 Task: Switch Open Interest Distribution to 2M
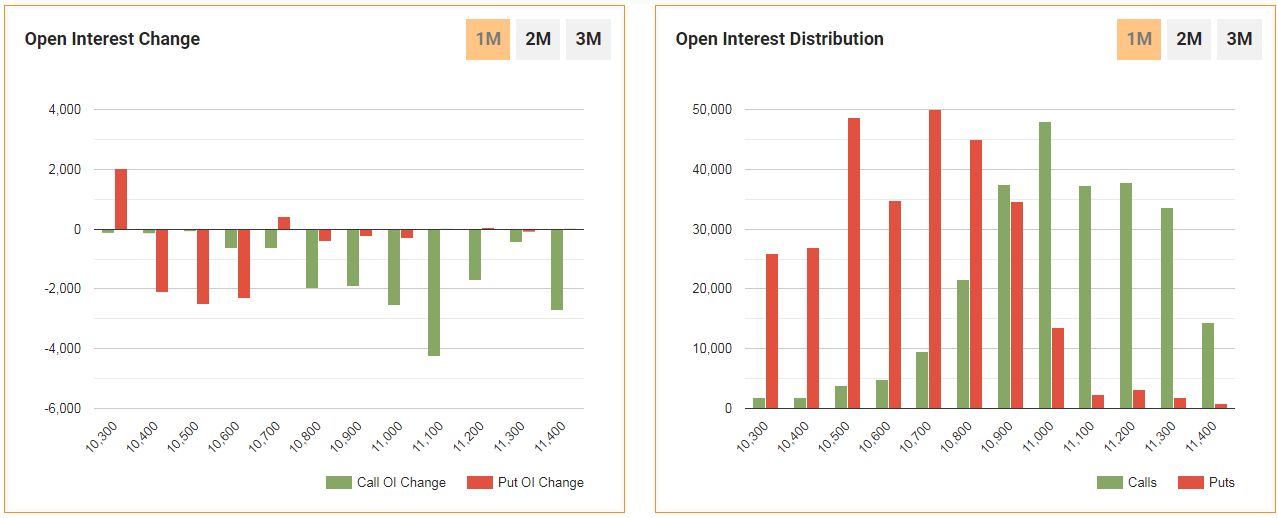(x=1188, y=39)
